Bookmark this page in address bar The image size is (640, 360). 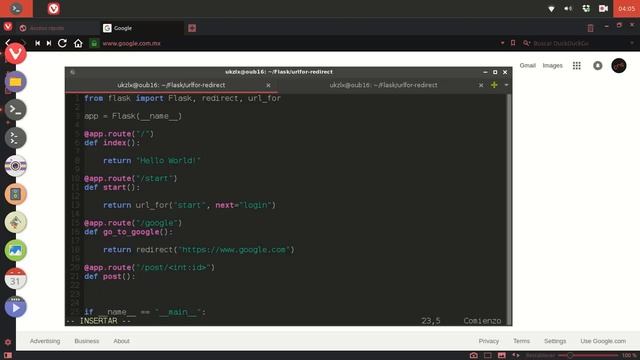[x=513, y=43]
